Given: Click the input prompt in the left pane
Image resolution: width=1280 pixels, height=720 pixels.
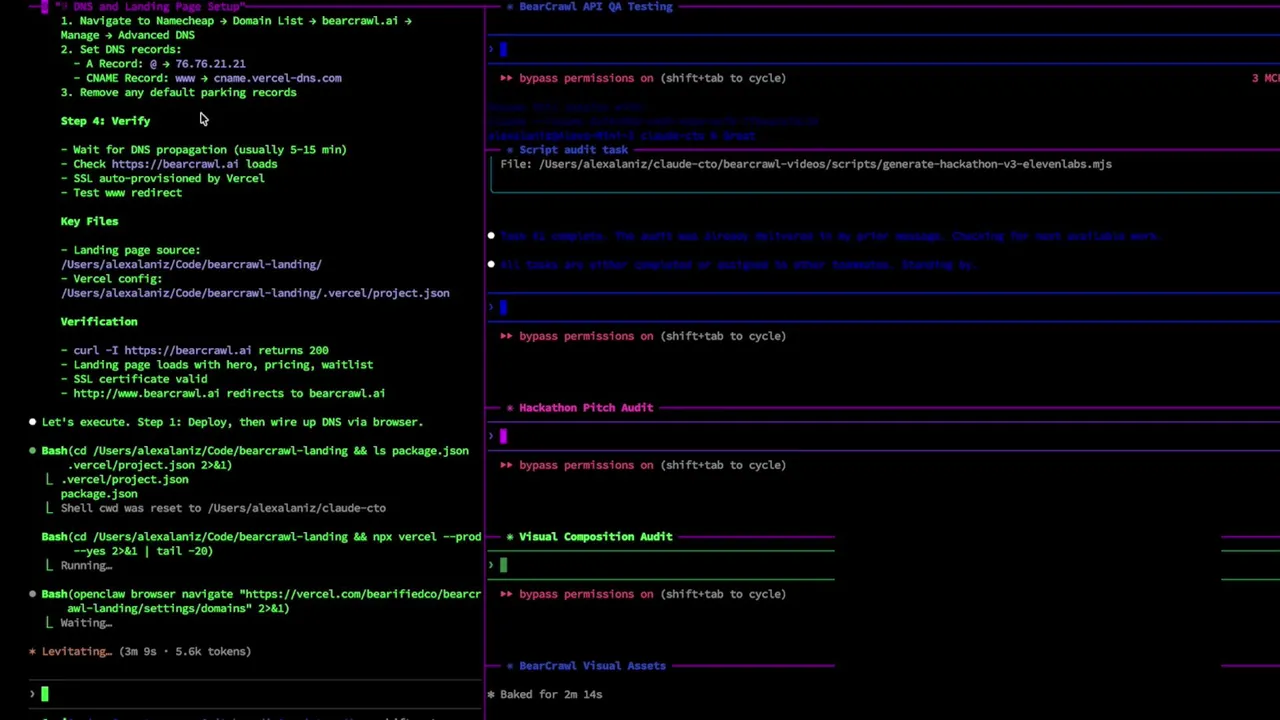Looking at the screenshot, I should [255, 694].
